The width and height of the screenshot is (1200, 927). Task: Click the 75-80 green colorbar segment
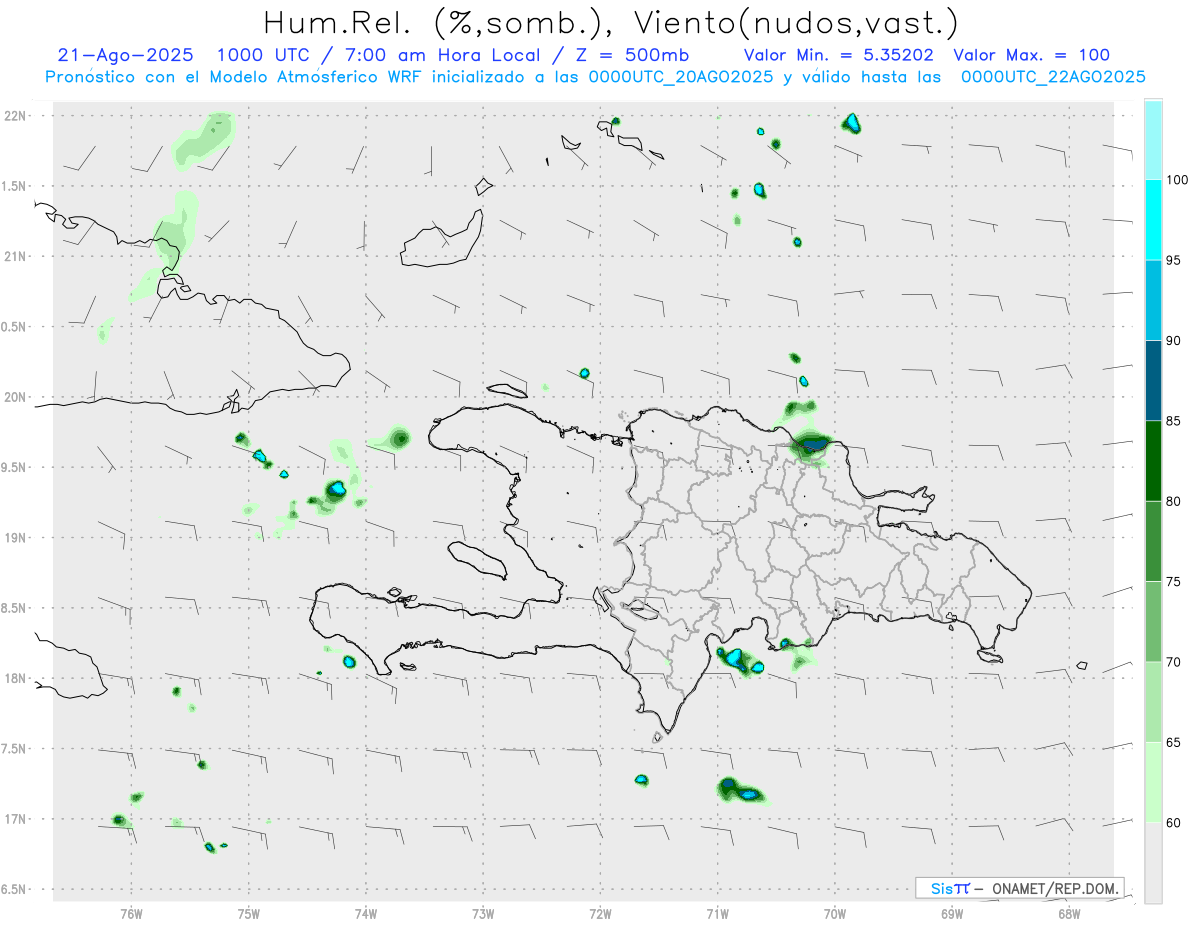[1153, 541]
